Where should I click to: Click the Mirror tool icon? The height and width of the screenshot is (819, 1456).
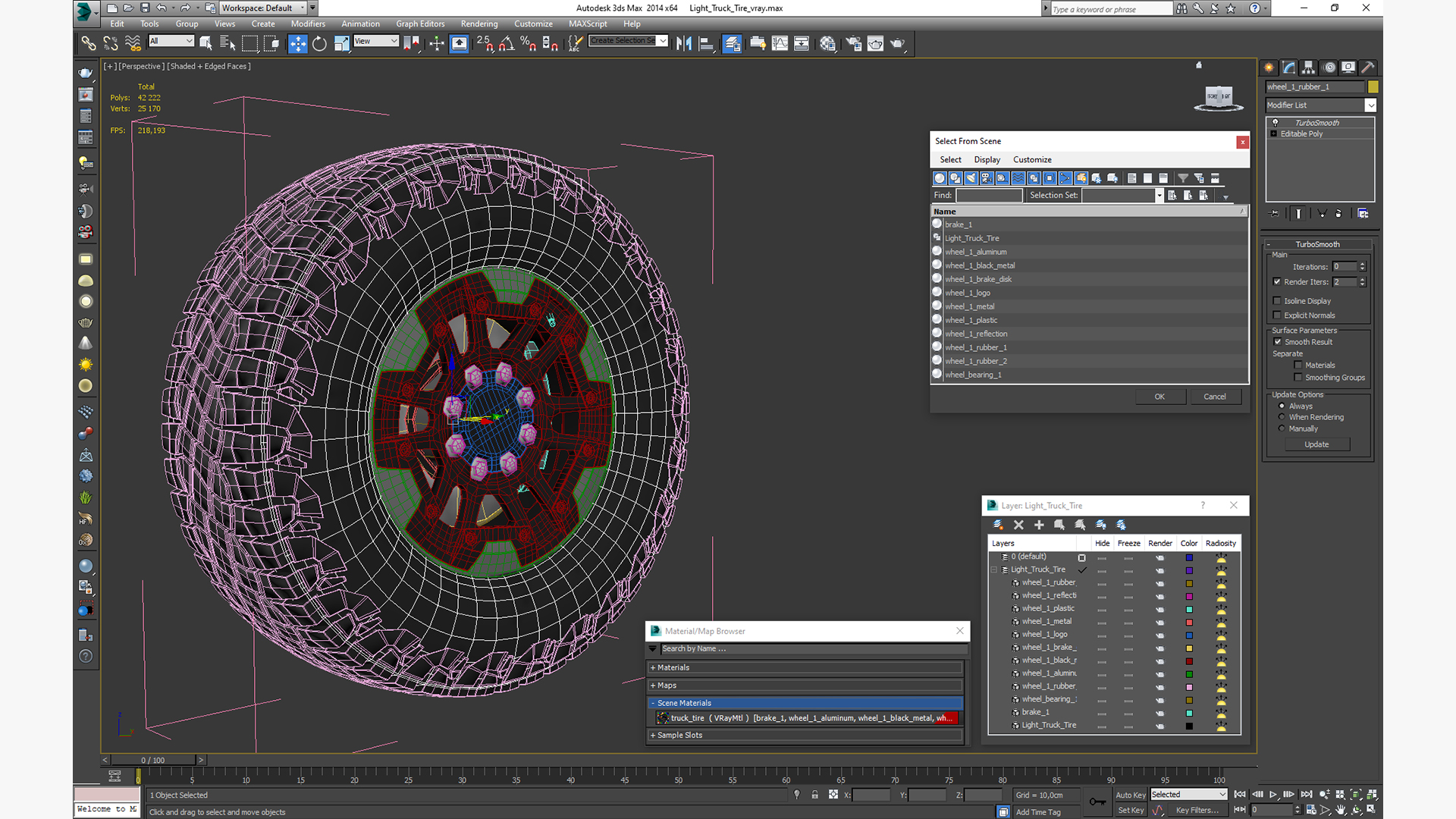(684, 44)
